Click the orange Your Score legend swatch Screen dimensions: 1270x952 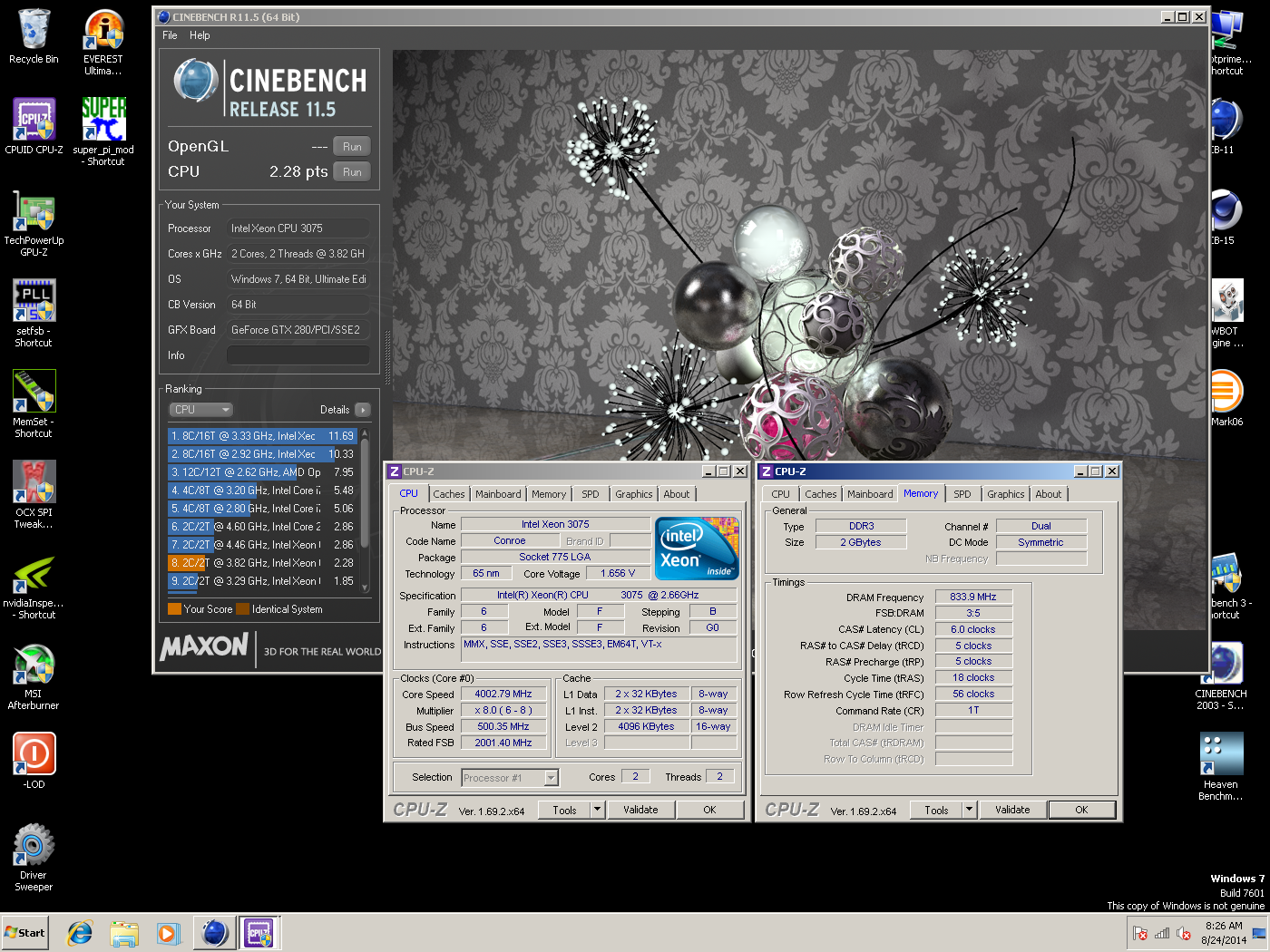point(174,609)
